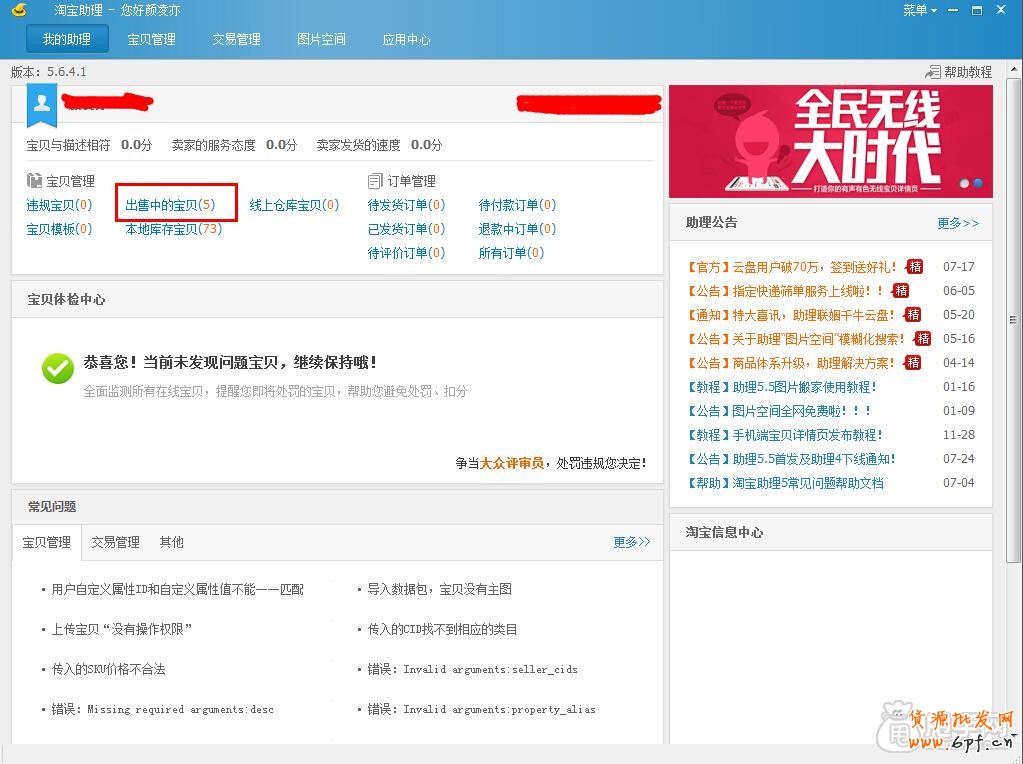This screenshot has height=764, width=1023.
Task: Open 淘宝助理5常见问题帮助文档 link
Action: [786, 483]
